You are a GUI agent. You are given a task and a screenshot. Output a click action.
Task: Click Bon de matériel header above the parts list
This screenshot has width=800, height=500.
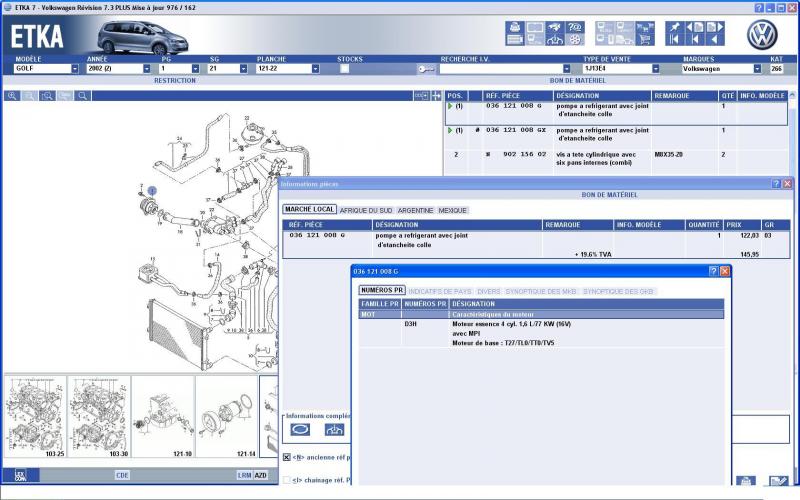coord(578,81)
